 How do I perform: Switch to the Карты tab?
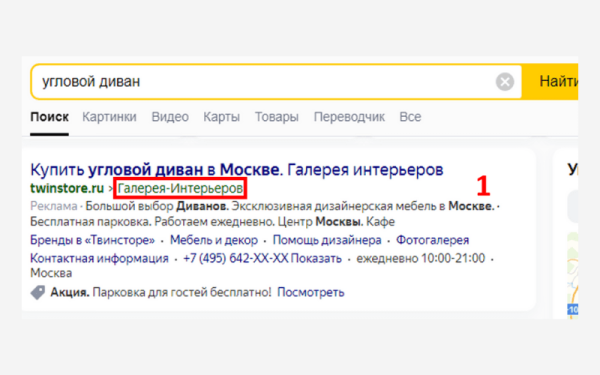click(x=222, y=117)
